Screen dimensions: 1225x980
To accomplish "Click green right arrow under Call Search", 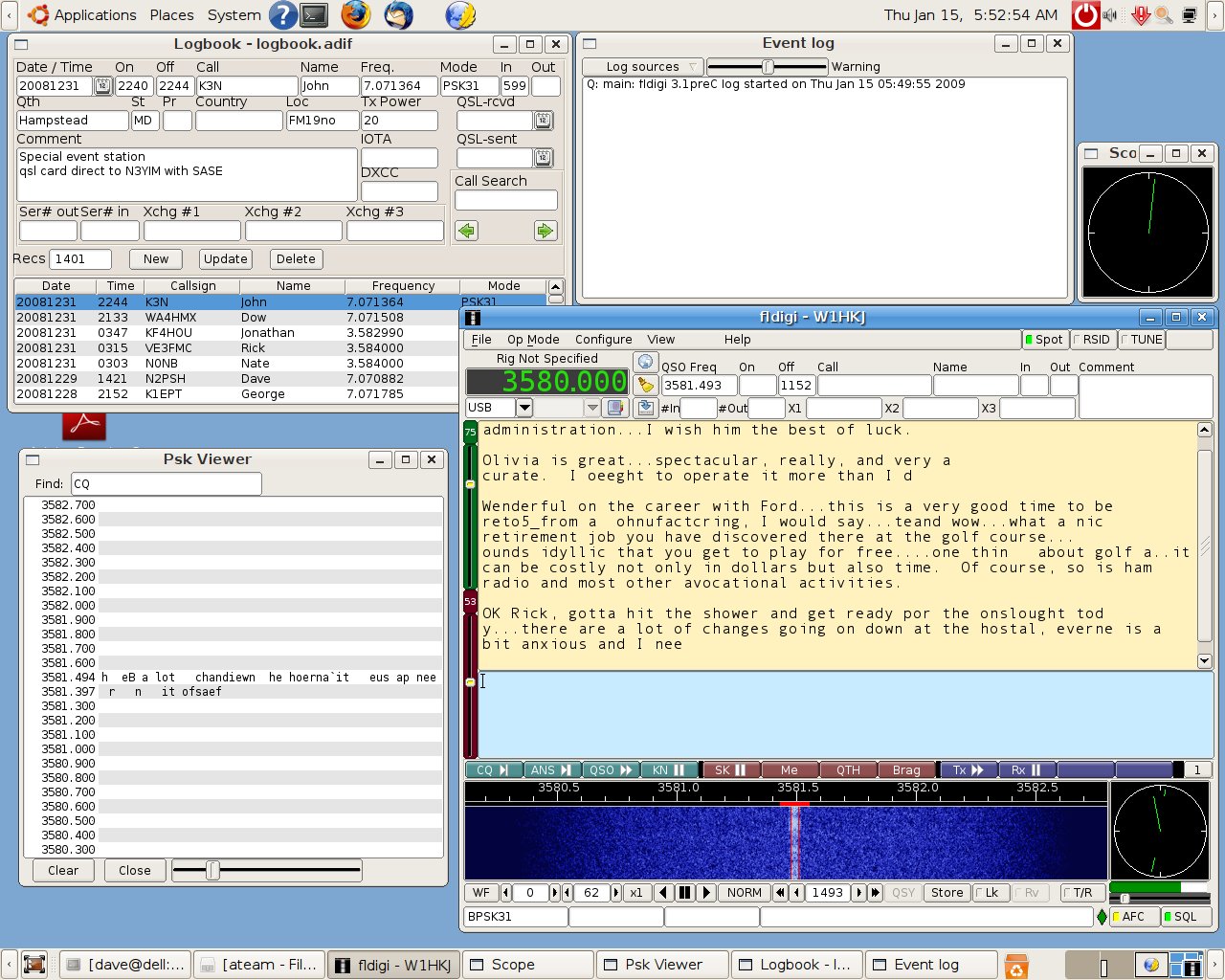I will point(545,231).
